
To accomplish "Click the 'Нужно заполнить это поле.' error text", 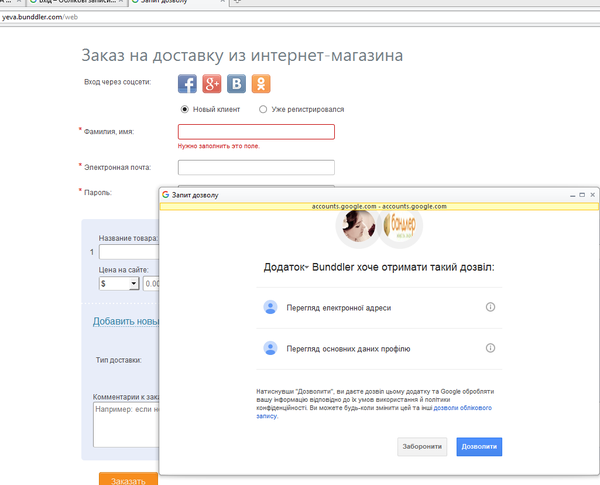I will point(218,146).
